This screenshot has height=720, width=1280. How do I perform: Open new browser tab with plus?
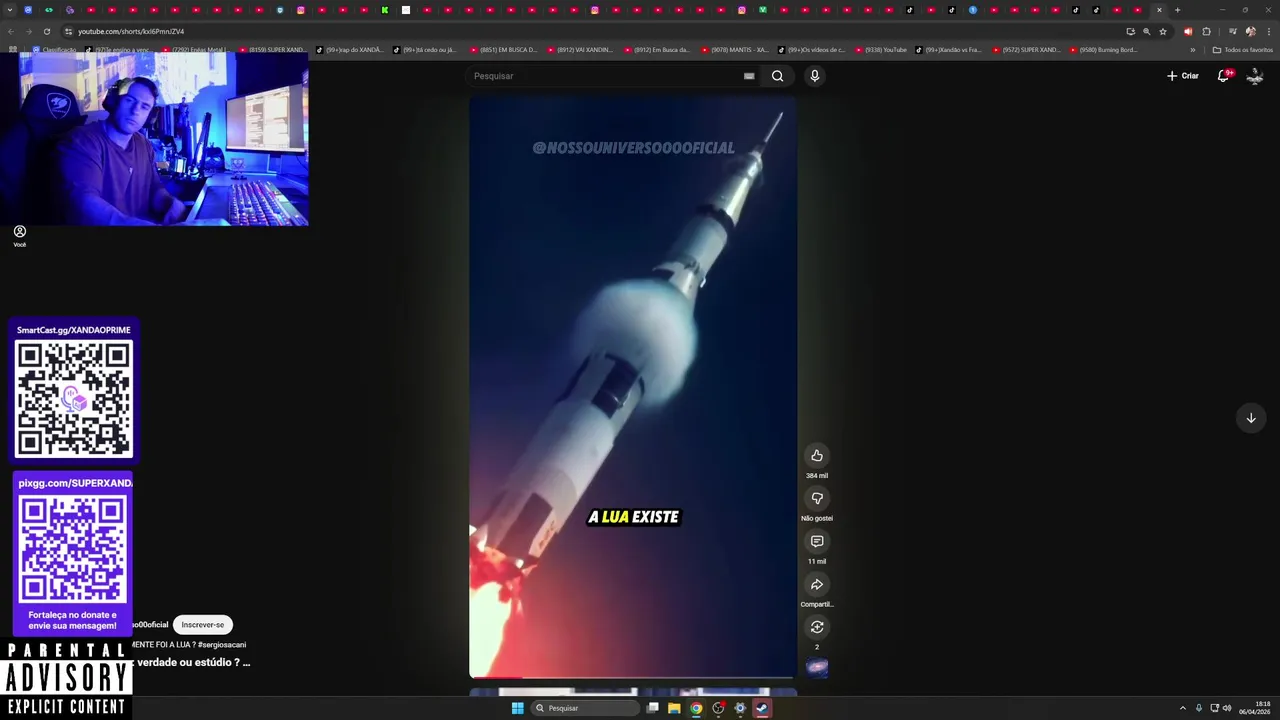(1177, 10)
